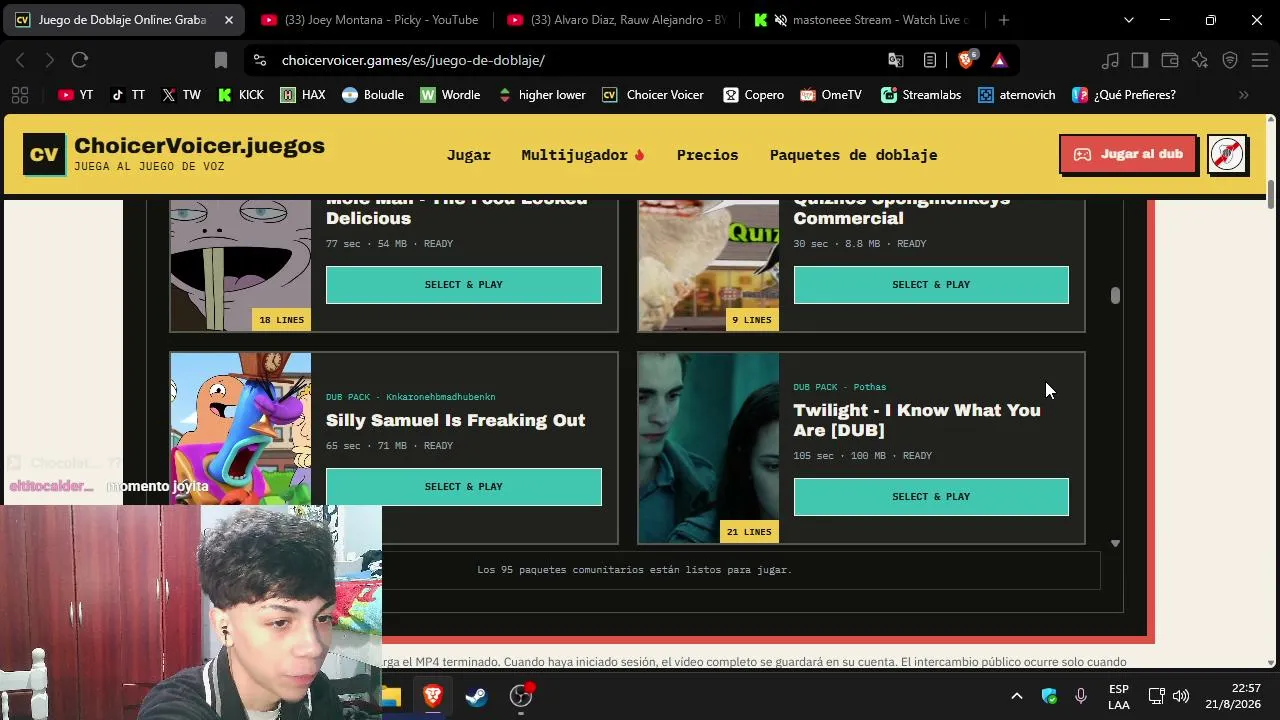Open the Boludle bookmark

[x=373, y=95]
